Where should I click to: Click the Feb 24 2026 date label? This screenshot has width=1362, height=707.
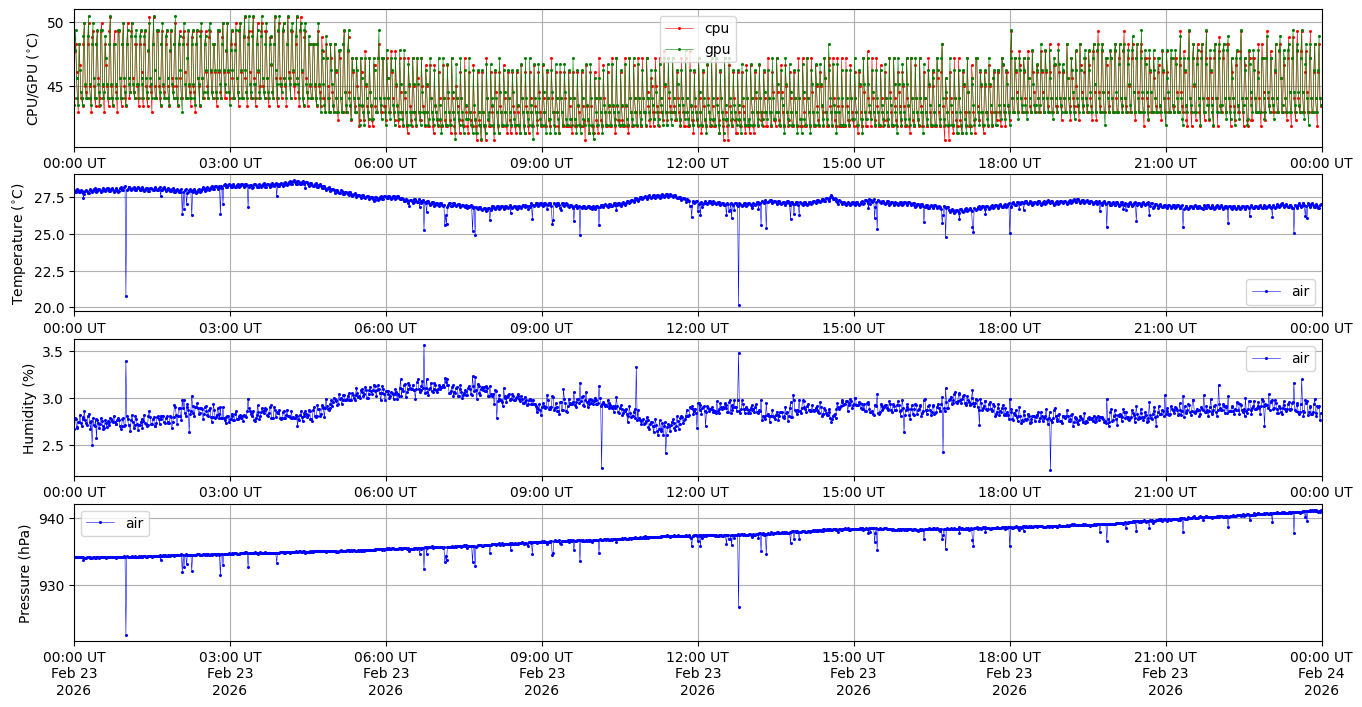pyautogui.click(x=1321, y=673)
